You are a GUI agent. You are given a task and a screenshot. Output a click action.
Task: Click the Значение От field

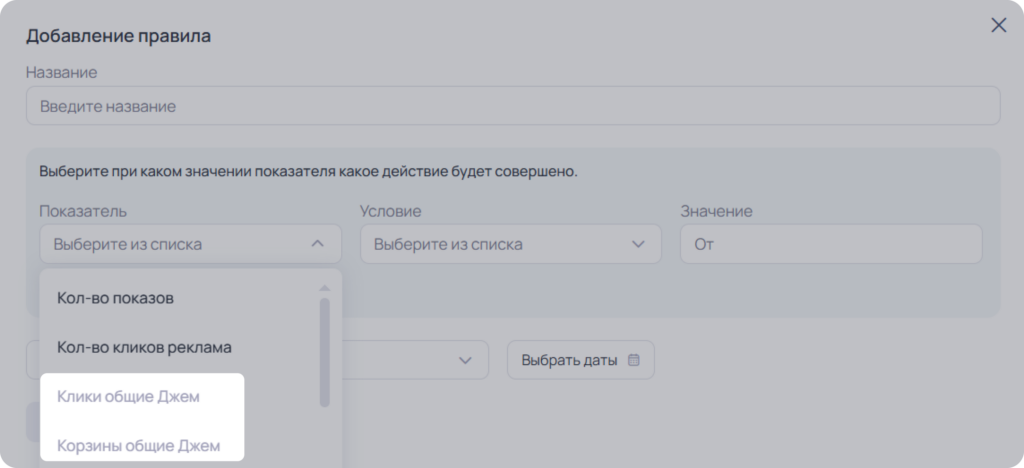[831, 244]
